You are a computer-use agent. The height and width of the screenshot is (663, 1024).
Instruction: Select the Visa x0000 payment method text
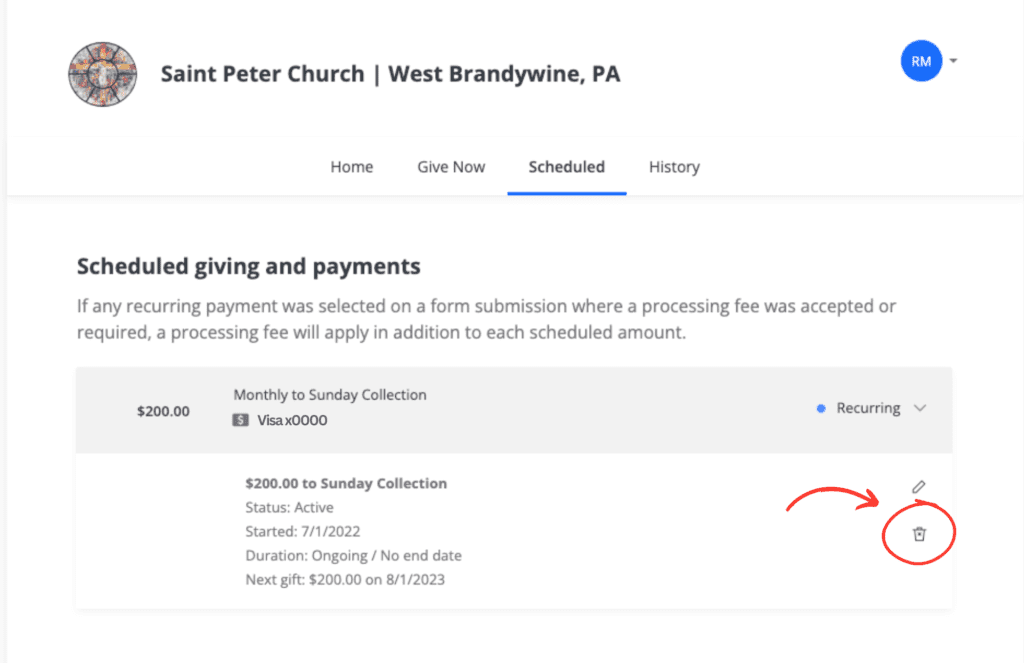click(292, 420)
